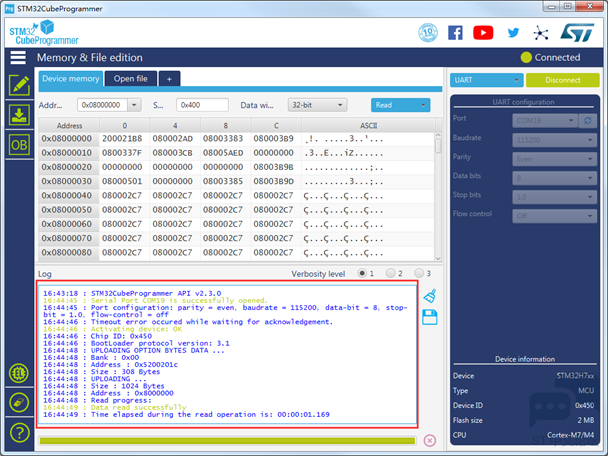608x456 pixels.
Task: Set verbosity level to 3
Action: (x=419, y=273)
